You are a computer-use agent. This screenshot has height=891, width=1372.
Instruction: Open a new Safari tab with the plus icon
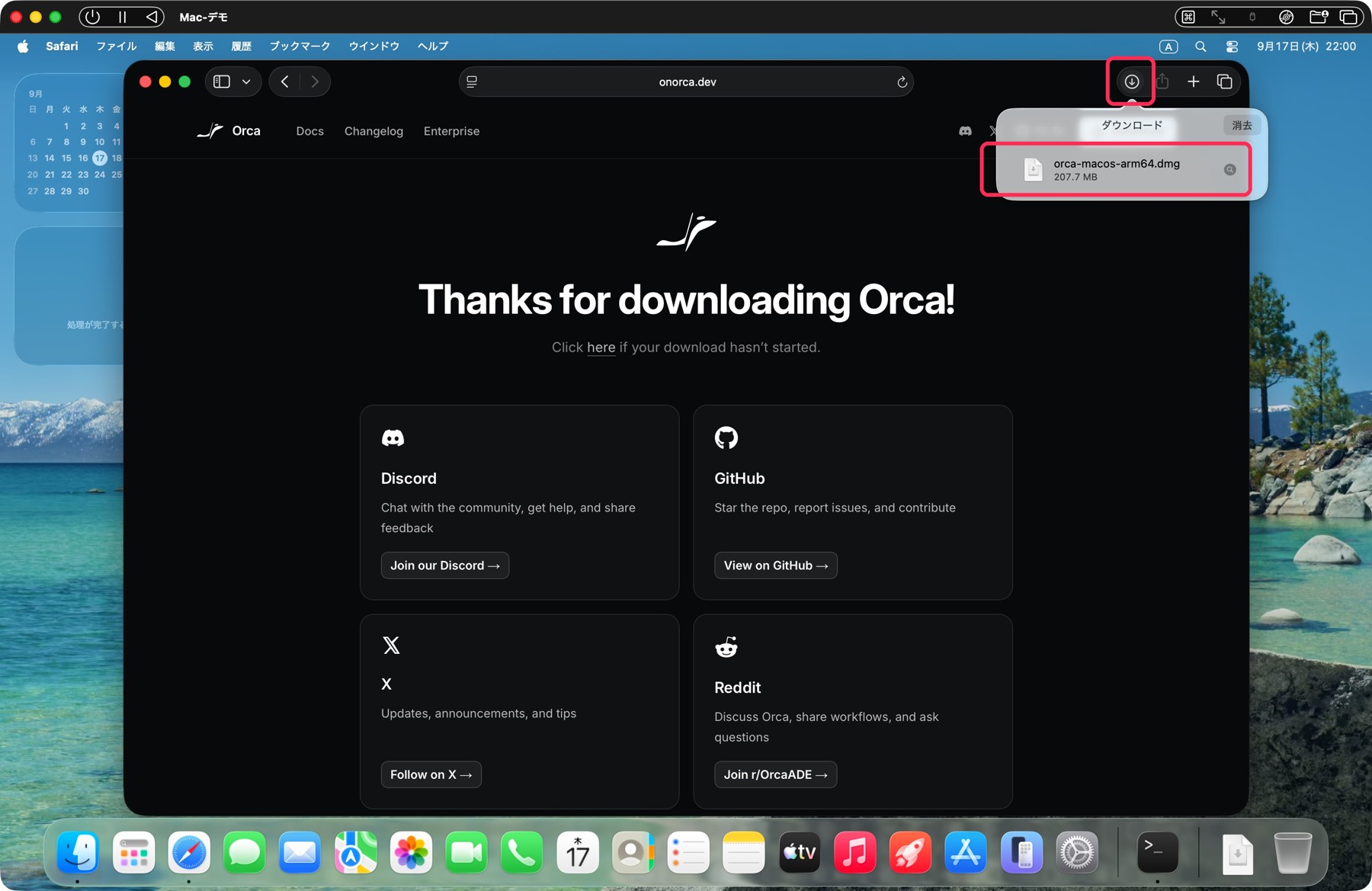(x=1194, y=82)
